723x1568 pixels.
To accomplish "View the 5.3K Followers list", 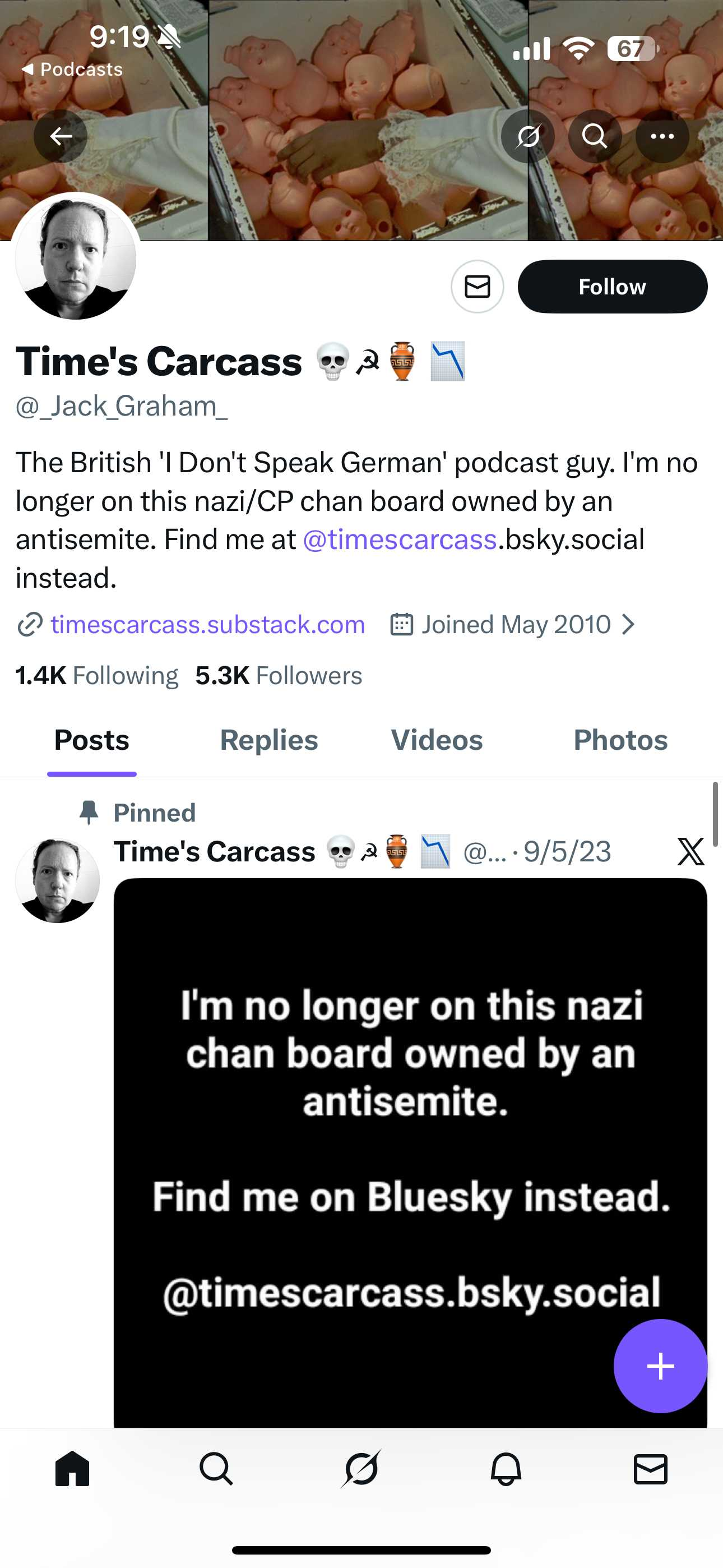I will click(279, 676).
